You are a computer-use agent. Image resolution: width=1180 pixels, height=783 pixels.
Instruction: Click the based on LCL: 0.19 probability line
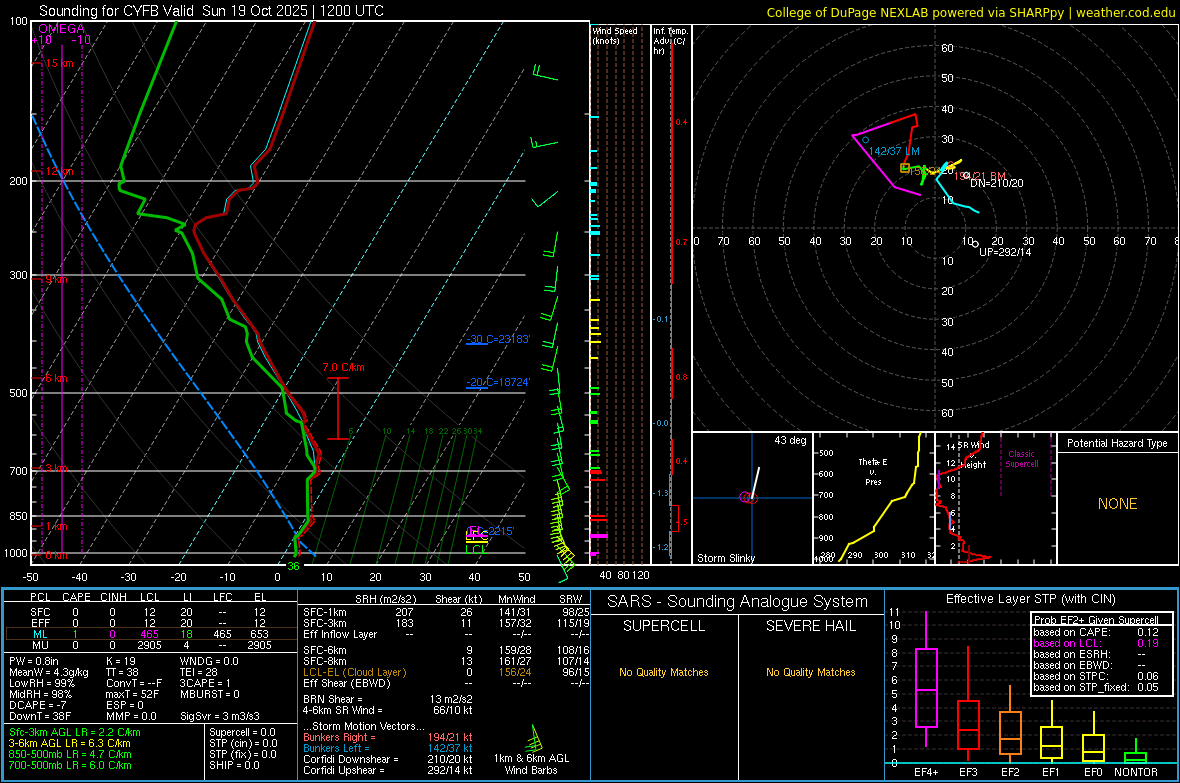[x=1095, y=644]
